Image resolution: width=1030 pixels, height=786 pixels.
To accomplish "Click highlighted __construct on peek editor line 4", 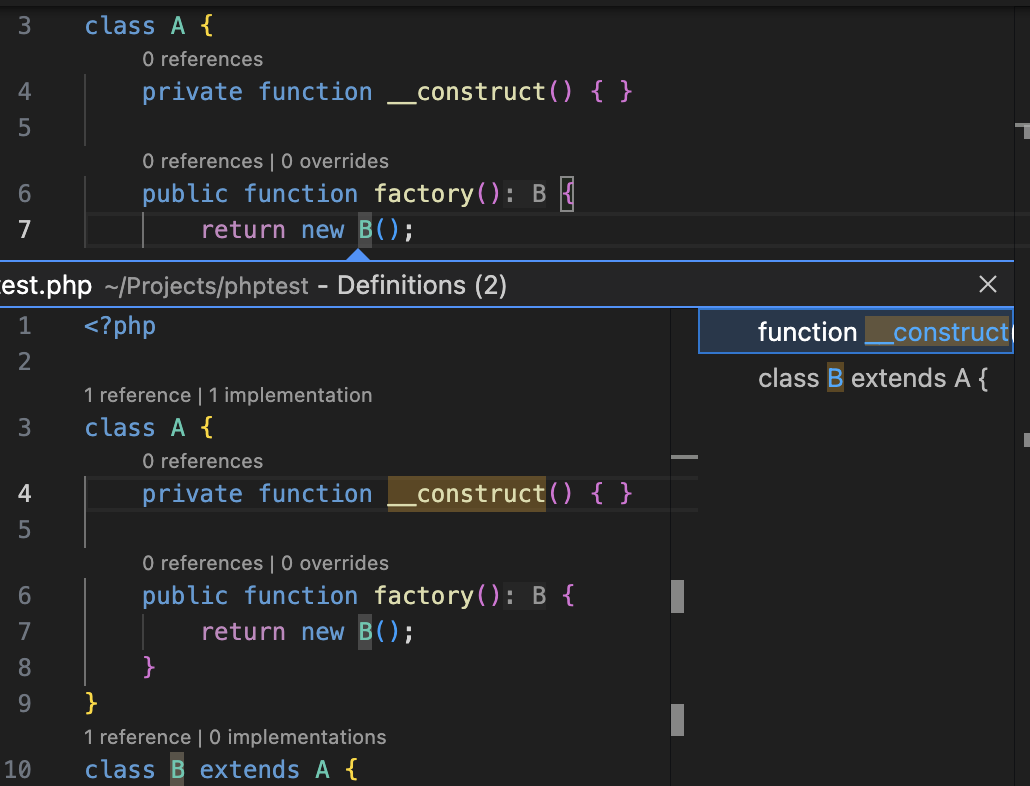I will [466, 494].
